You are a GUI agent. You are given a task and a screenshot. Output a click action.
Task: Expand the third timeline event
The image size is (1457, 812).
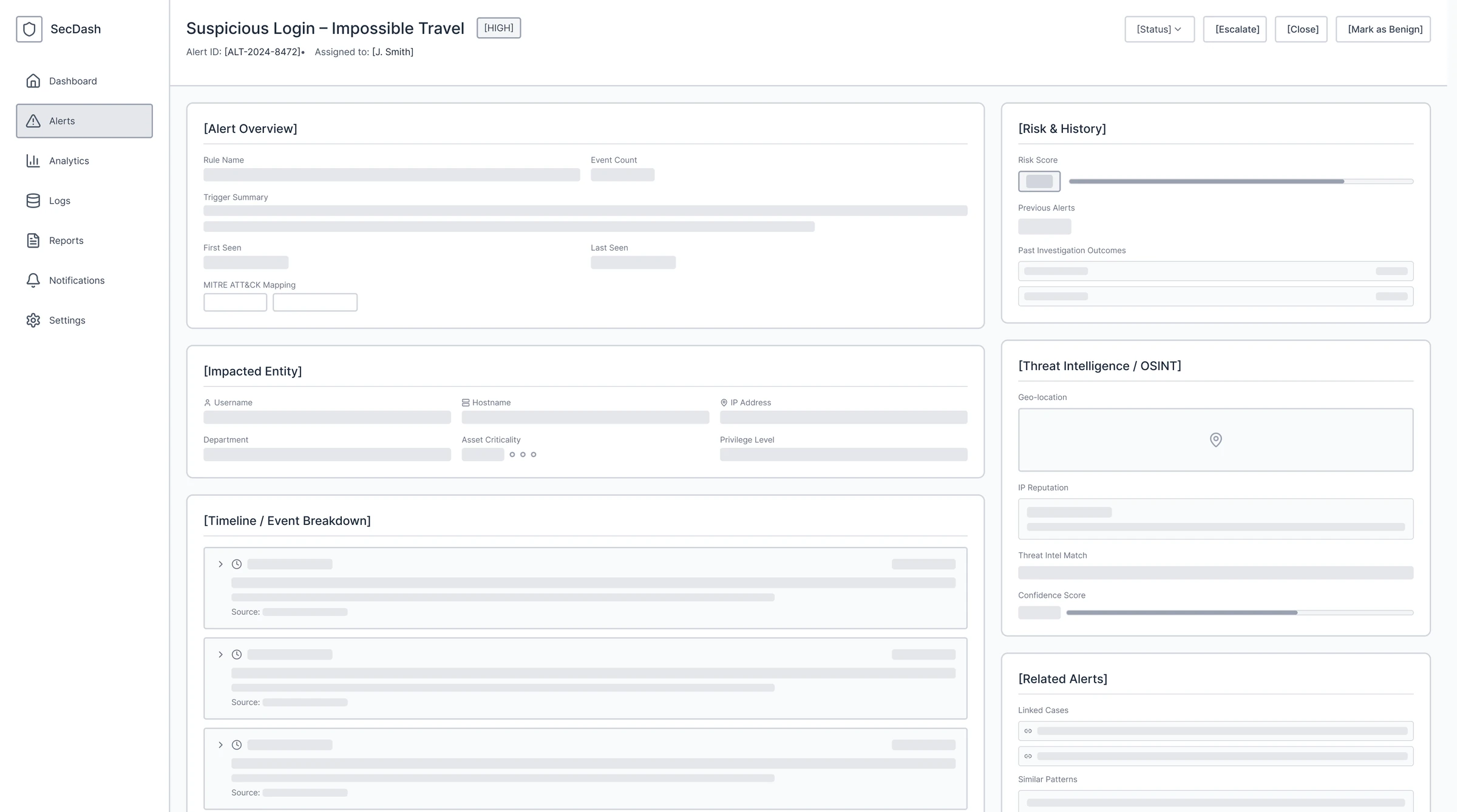pos(221,745)
